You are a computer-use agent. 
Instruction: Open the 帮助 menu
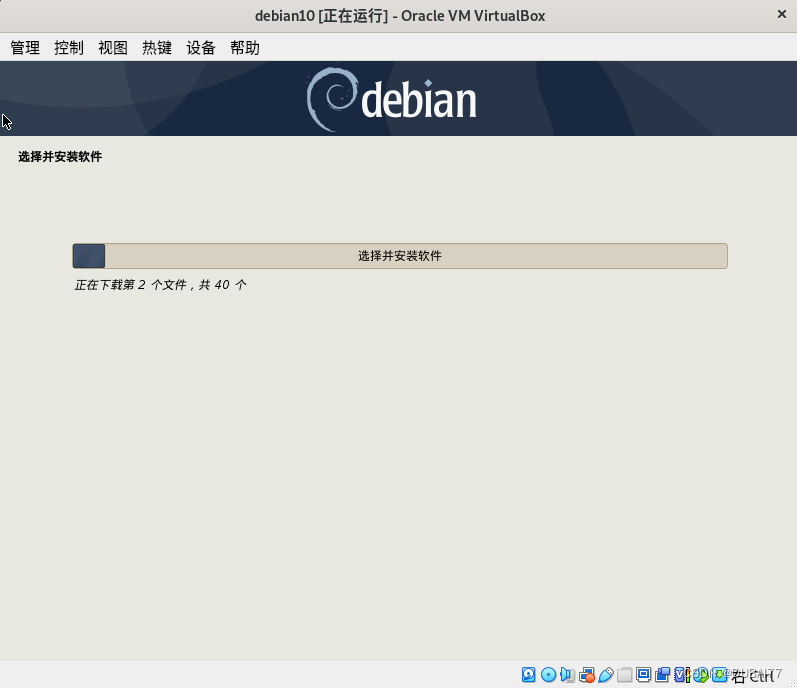coord(244,48)
